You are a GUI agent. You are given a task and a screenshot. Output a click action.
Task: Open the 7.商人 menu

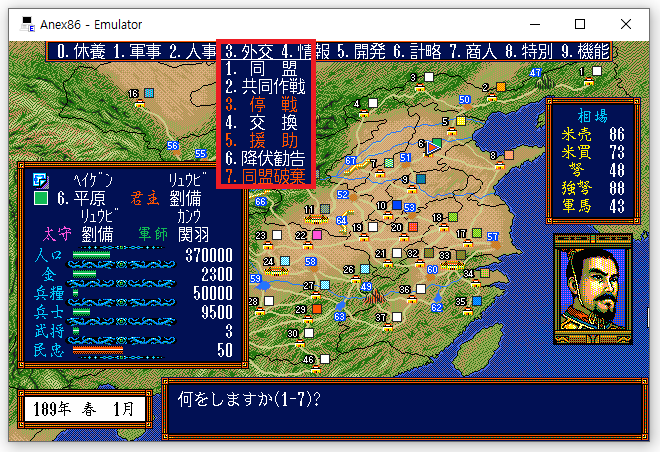(473, 52)
